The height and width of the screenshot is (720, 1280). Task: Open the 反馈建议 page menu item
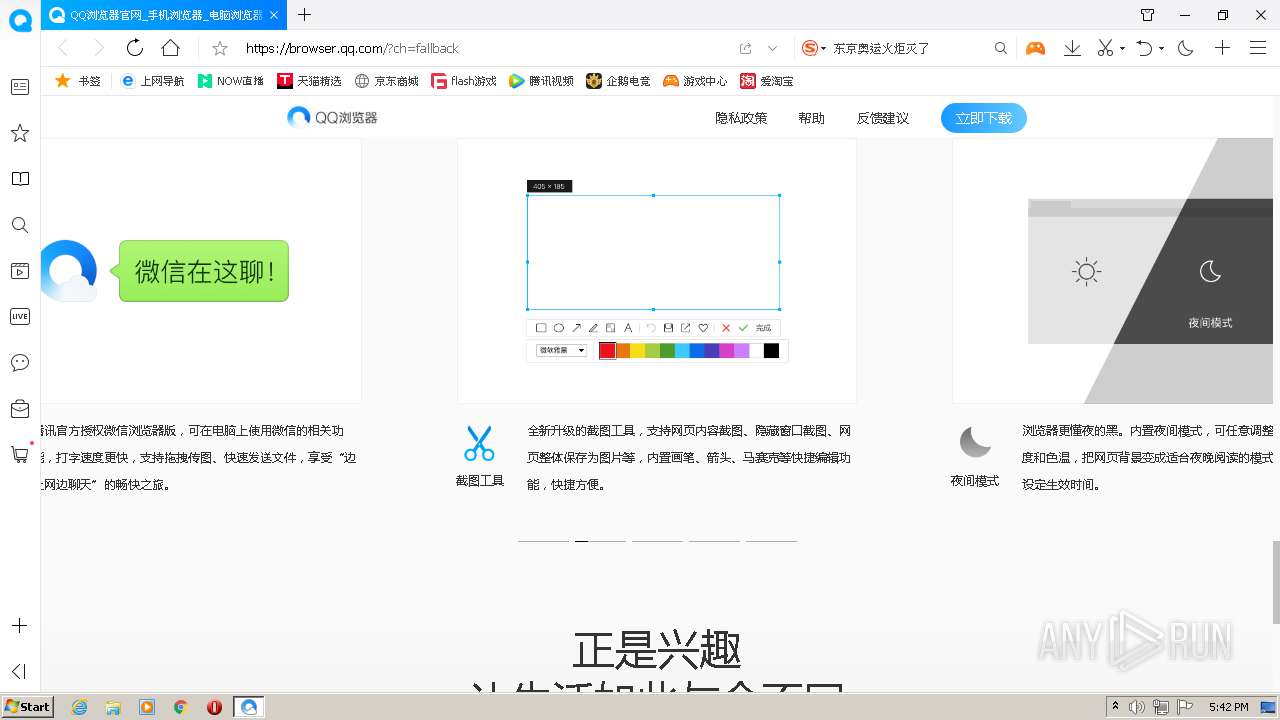(882, 118)
